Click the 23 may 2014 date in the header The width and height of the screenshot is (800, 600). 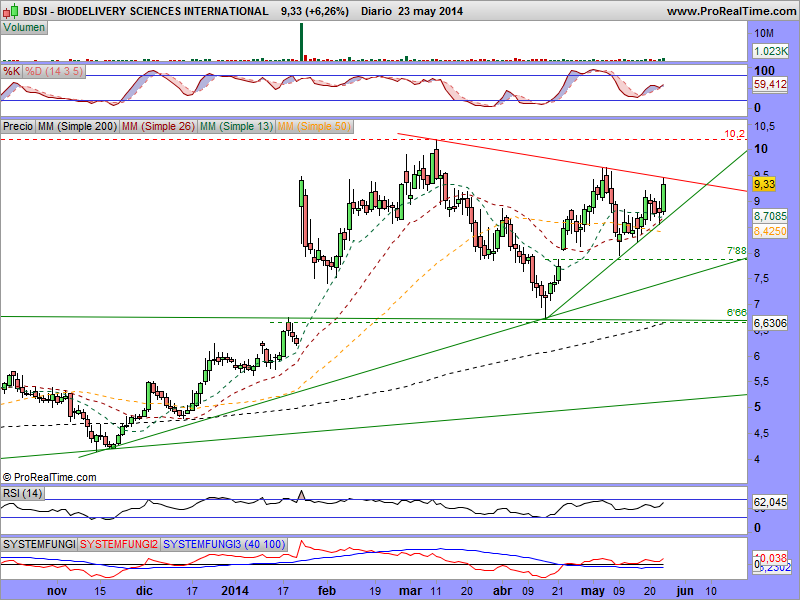pyautogui.click(x=431, y=11)
